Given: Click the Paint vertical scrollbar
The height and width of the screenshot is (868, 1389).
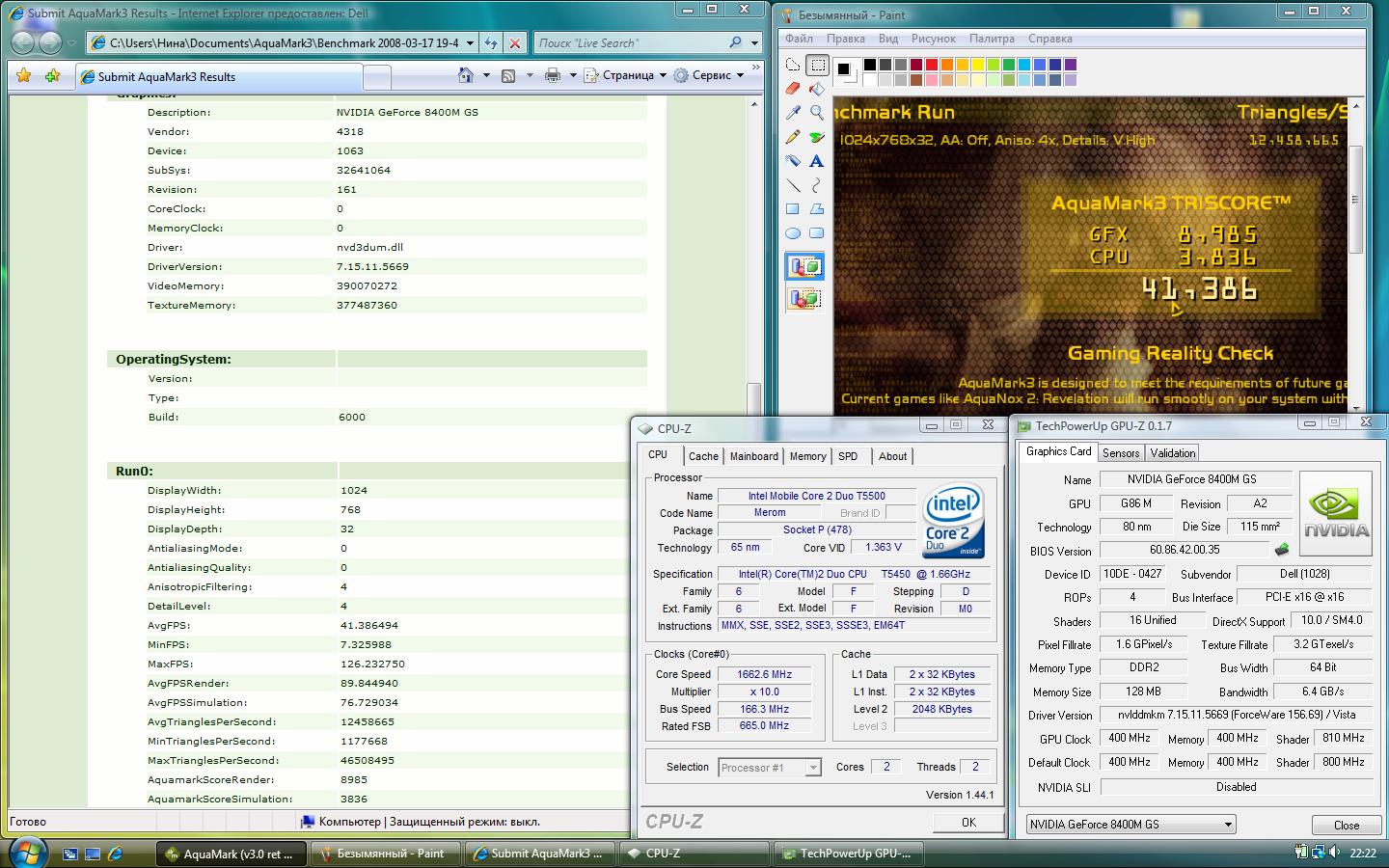Looking at the screenshot, I should tap(1354, 256).
